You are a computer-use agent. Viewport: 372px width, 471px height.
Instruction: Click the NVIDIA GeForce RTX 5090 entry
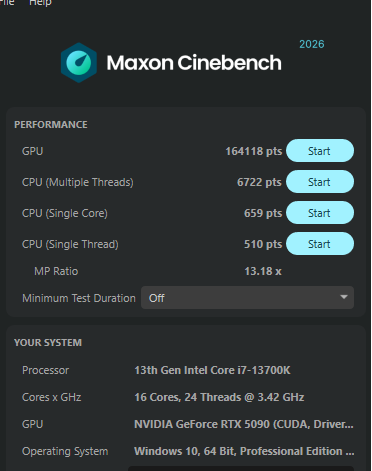(x=244, y=424)
